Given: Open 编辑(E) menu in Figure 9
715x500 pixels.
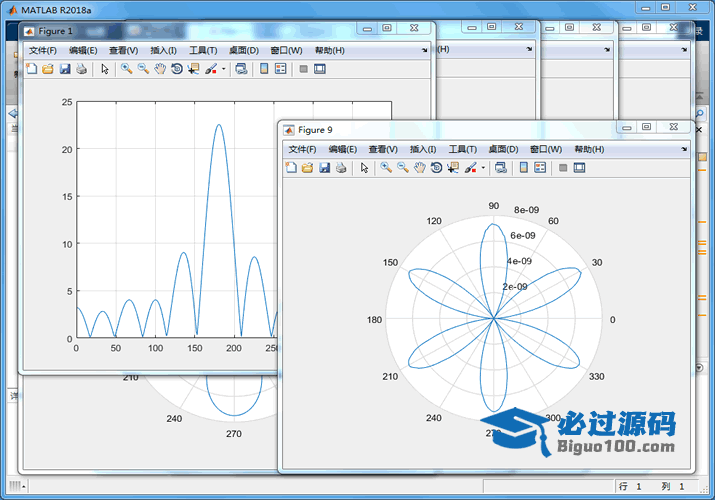Looking at the screenshot, I should tap(342, 149).
